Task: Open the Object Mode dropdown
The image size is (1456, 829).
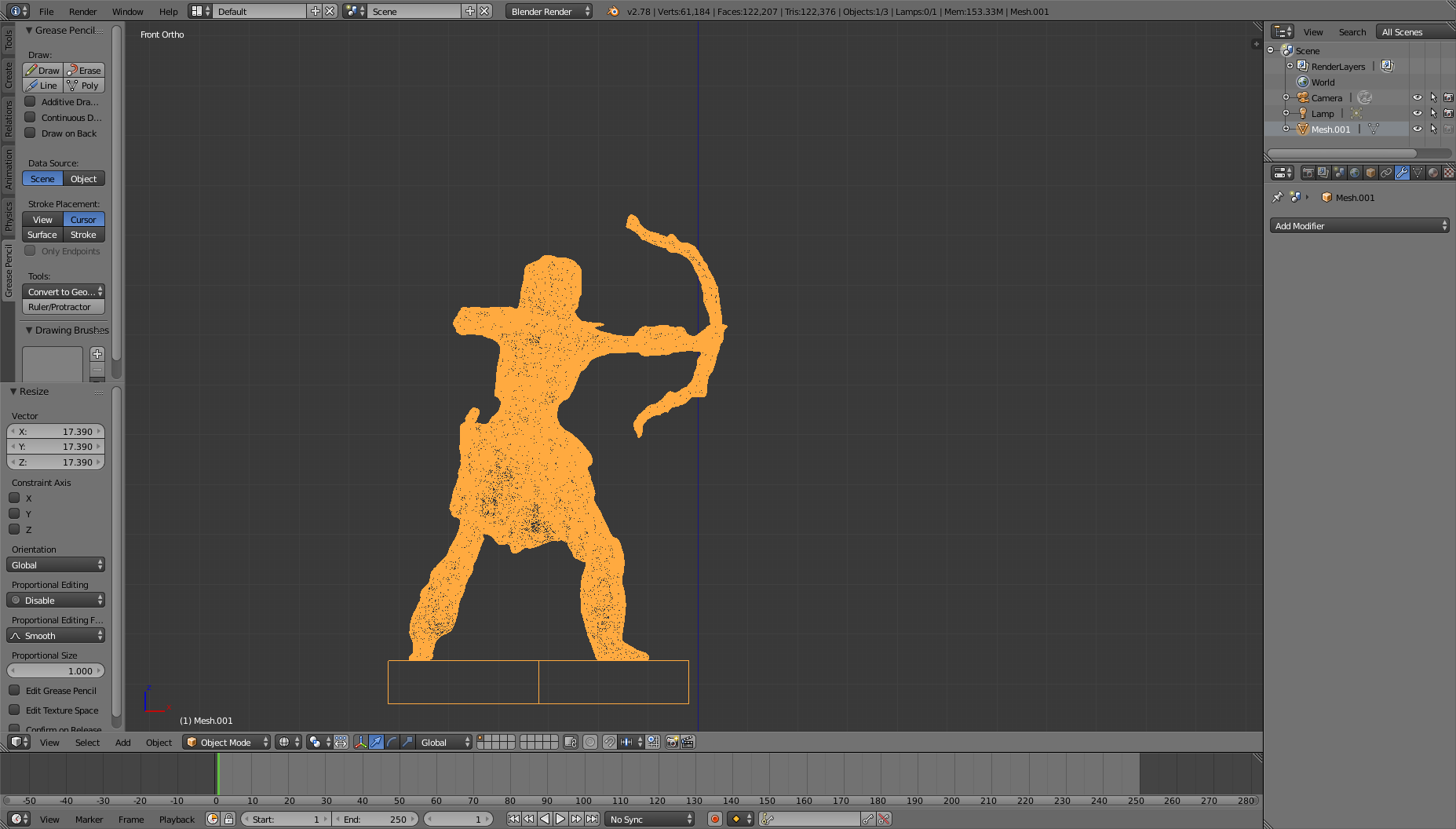Action: pos(227,742)
